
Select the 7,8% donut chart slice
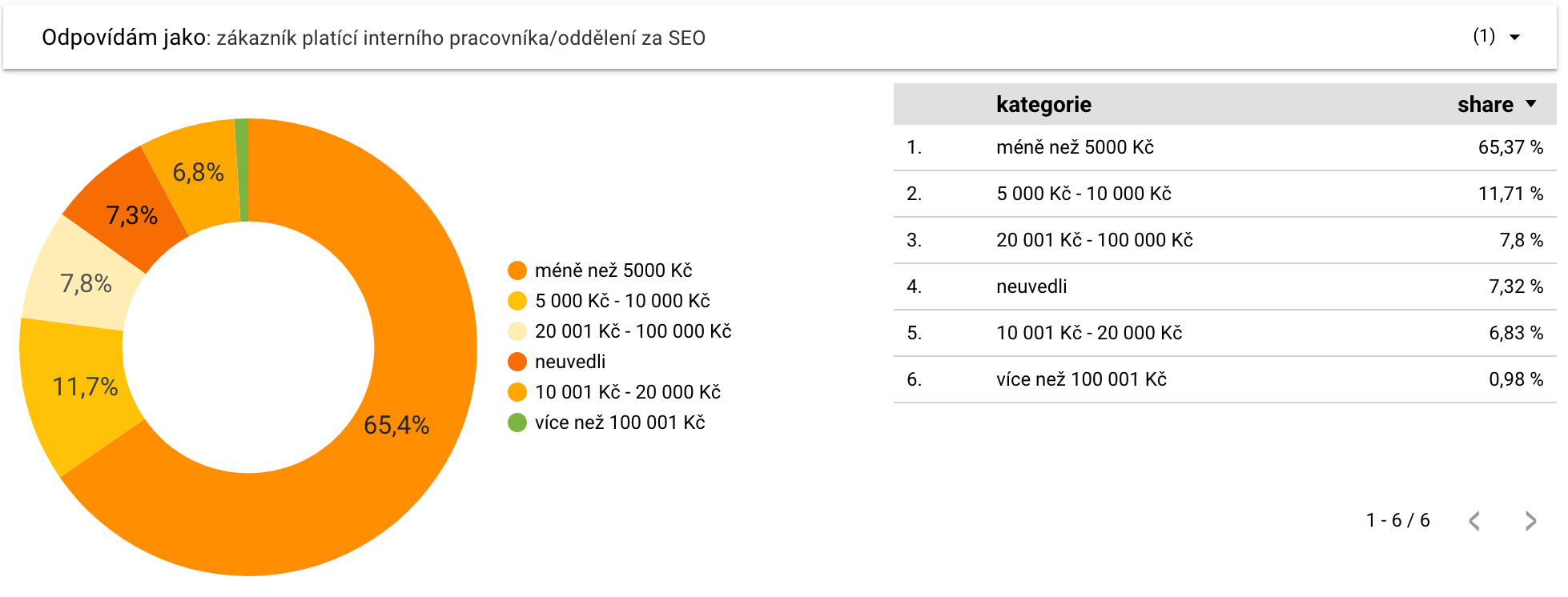pyautogui.click(x=84, y=282)
